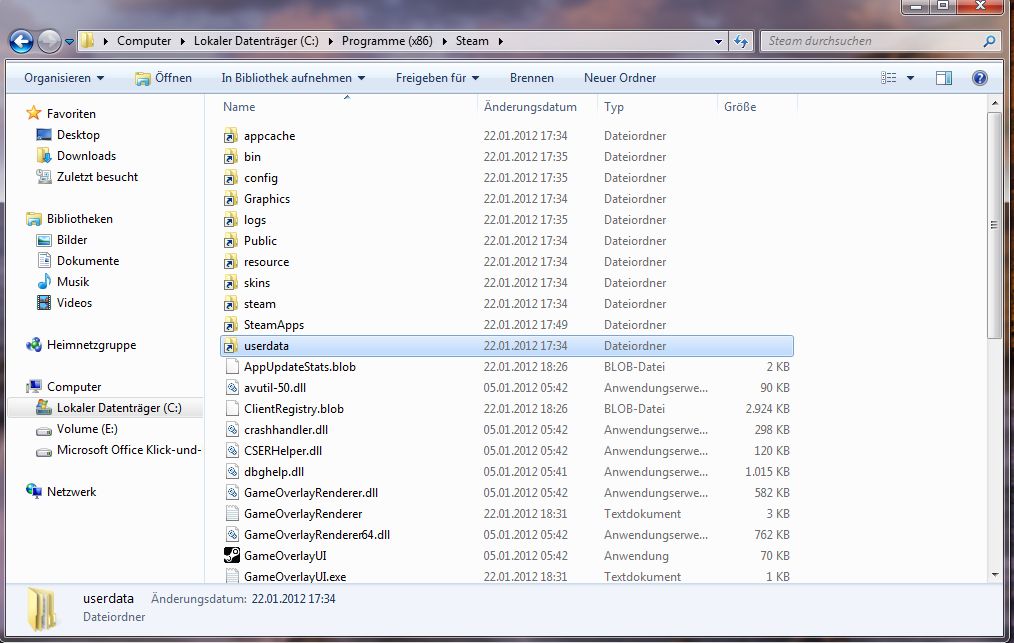The height and width of the screenshot is (643, 1014).
Task: Click the Öffnen toolbar button
Action: click(163, 78)
